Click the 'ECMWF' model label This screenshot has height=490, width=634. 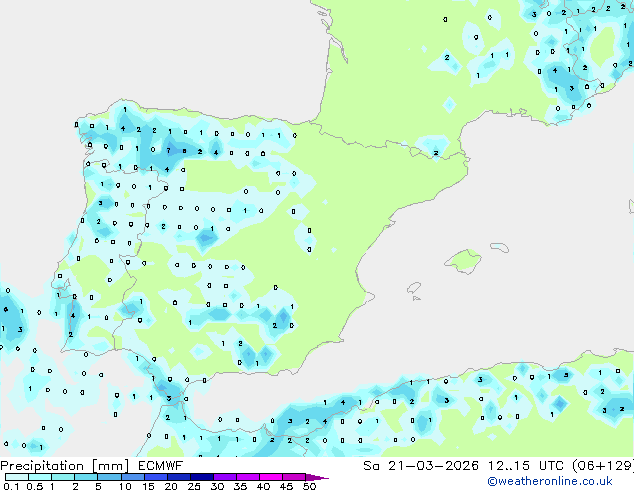[x=161, y=466]
